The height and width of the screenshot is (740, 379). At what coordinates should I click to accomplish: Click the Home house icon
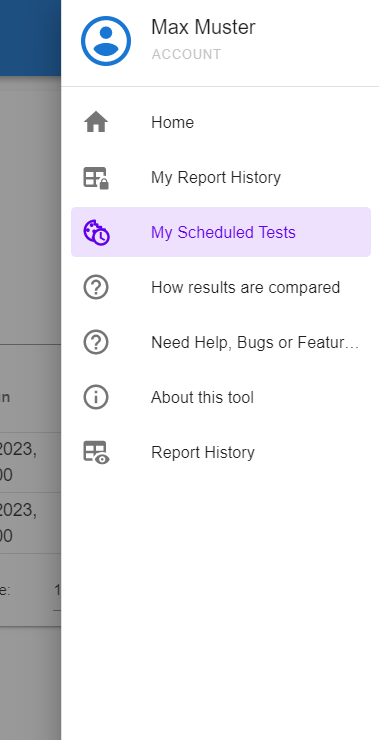click(x=96, y=122)
